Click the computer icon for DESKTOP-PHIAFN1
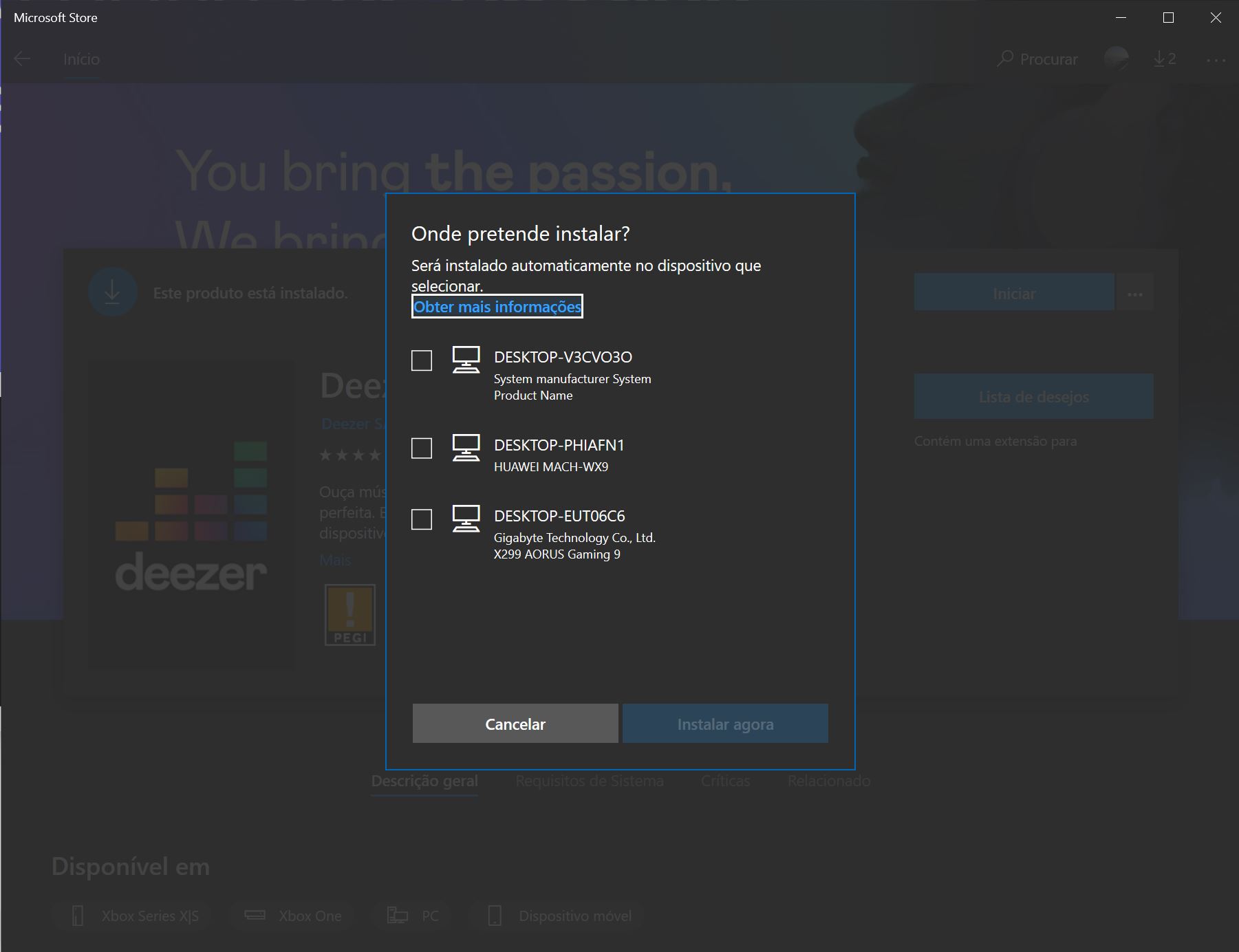Screen dimensions: 1239x952 466,448
